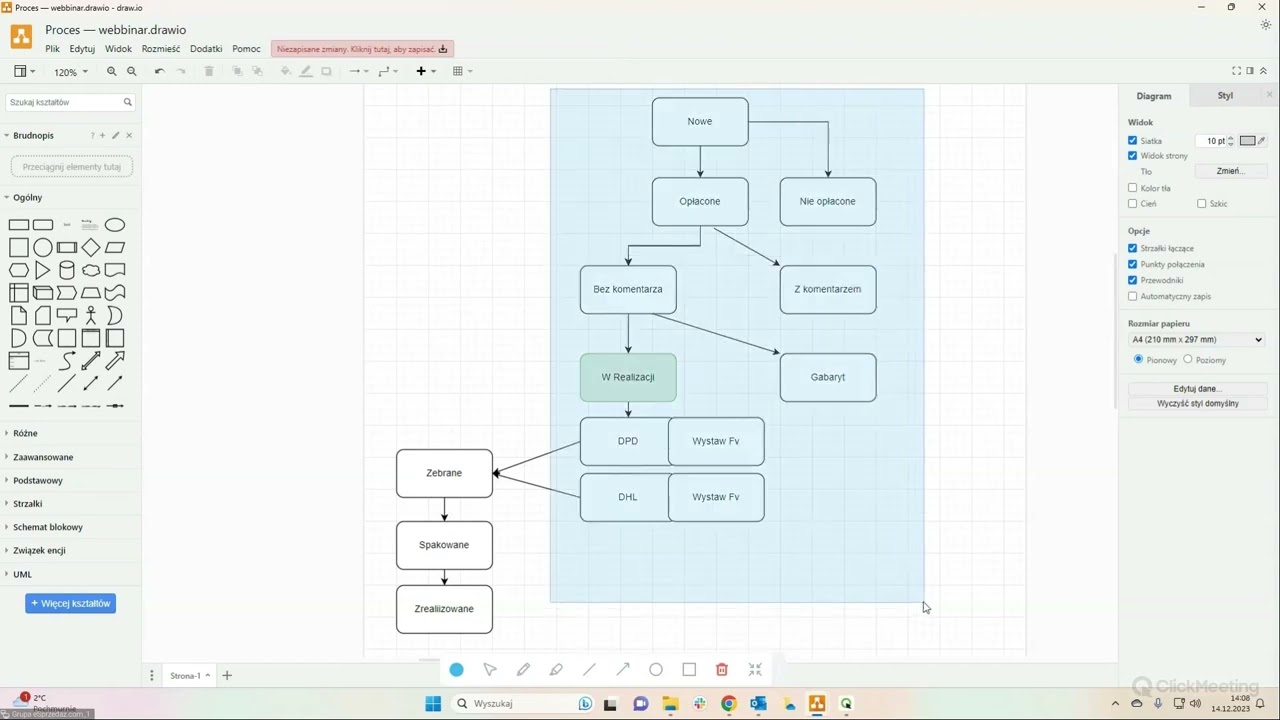Open the Dodatki menu
1280x720 pixels.
[206, 49]
